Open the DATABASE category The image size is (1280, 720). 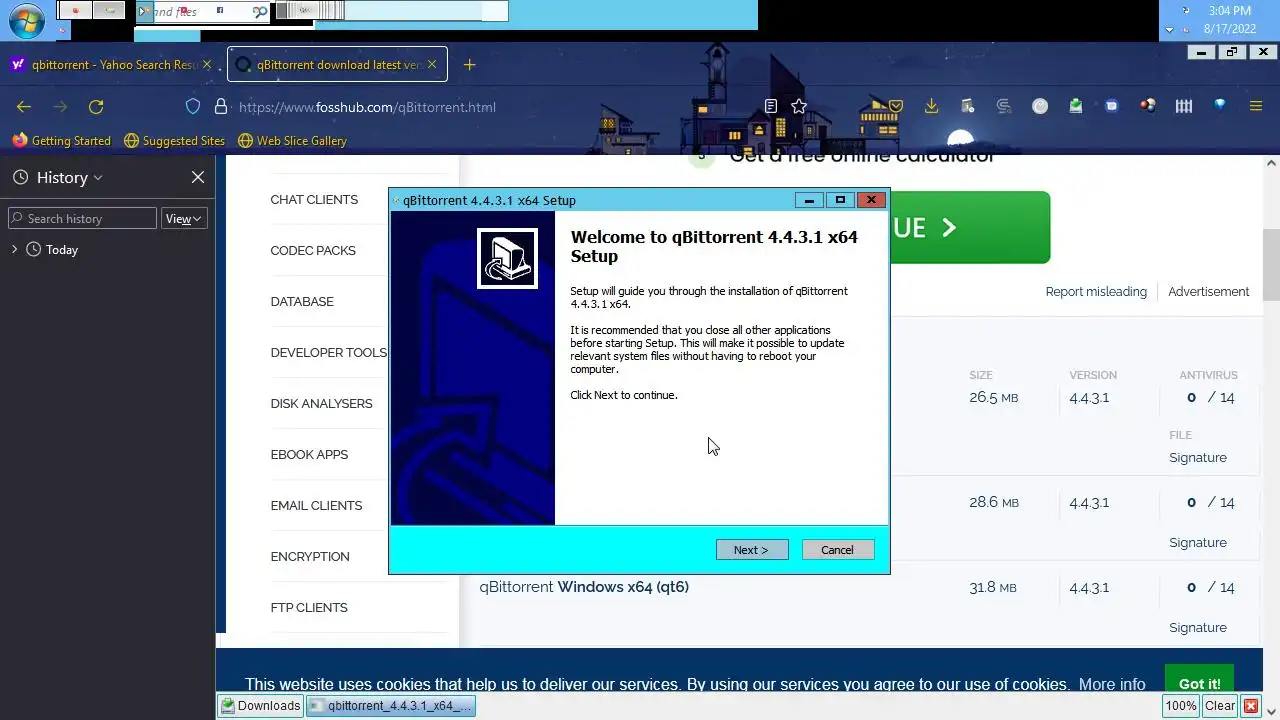click(302, 302)
